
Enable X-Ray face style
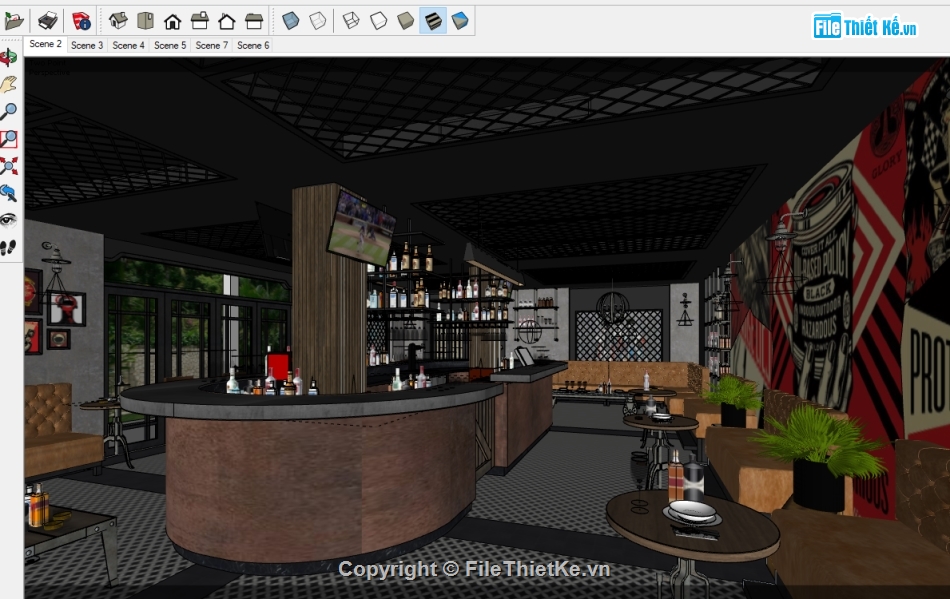tap(291, 21)
